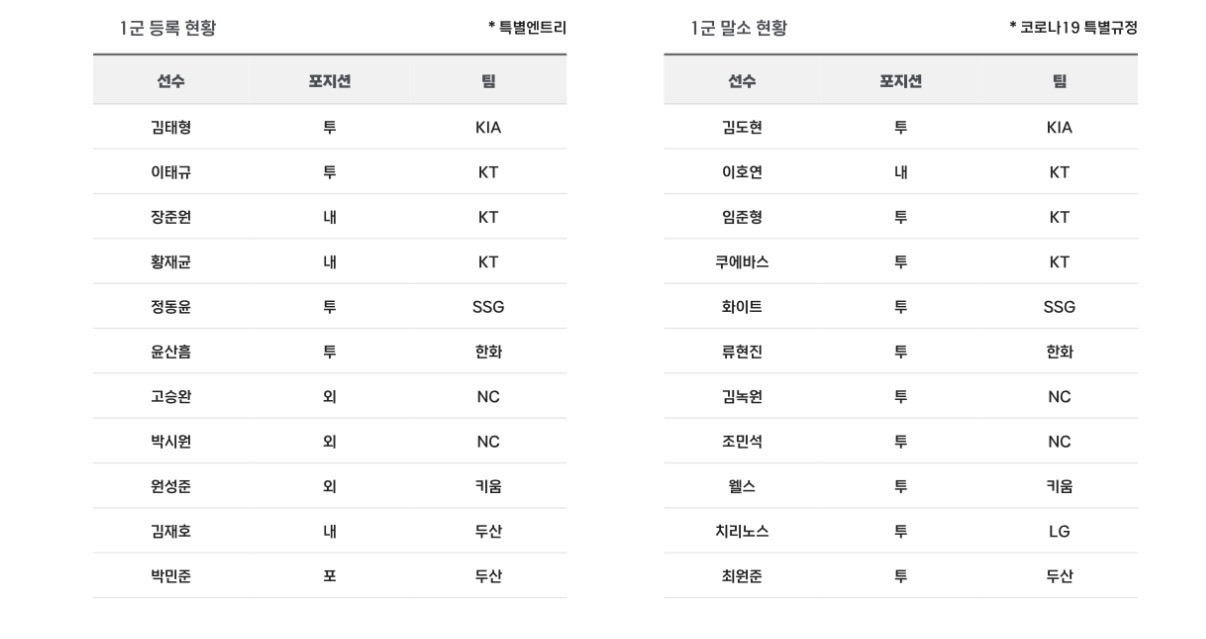Viewport: 1206px width, 639px height.
Task: Click 선수 column header in 등록 table
Action: pyautogui.click(x=170, y=81)
